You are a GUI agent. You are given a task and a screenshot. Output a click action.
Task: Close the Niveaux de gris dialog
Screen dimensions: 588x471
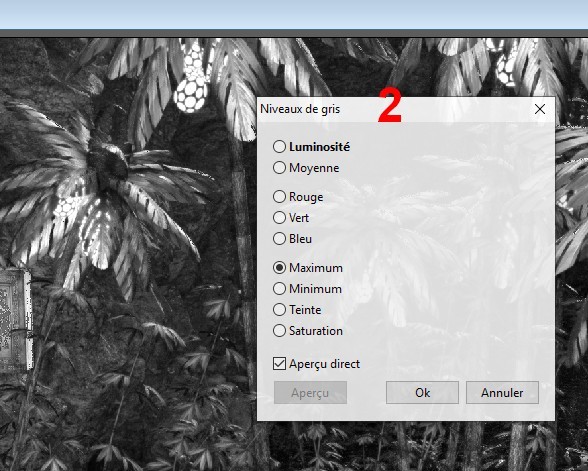(x=540, y=109)
